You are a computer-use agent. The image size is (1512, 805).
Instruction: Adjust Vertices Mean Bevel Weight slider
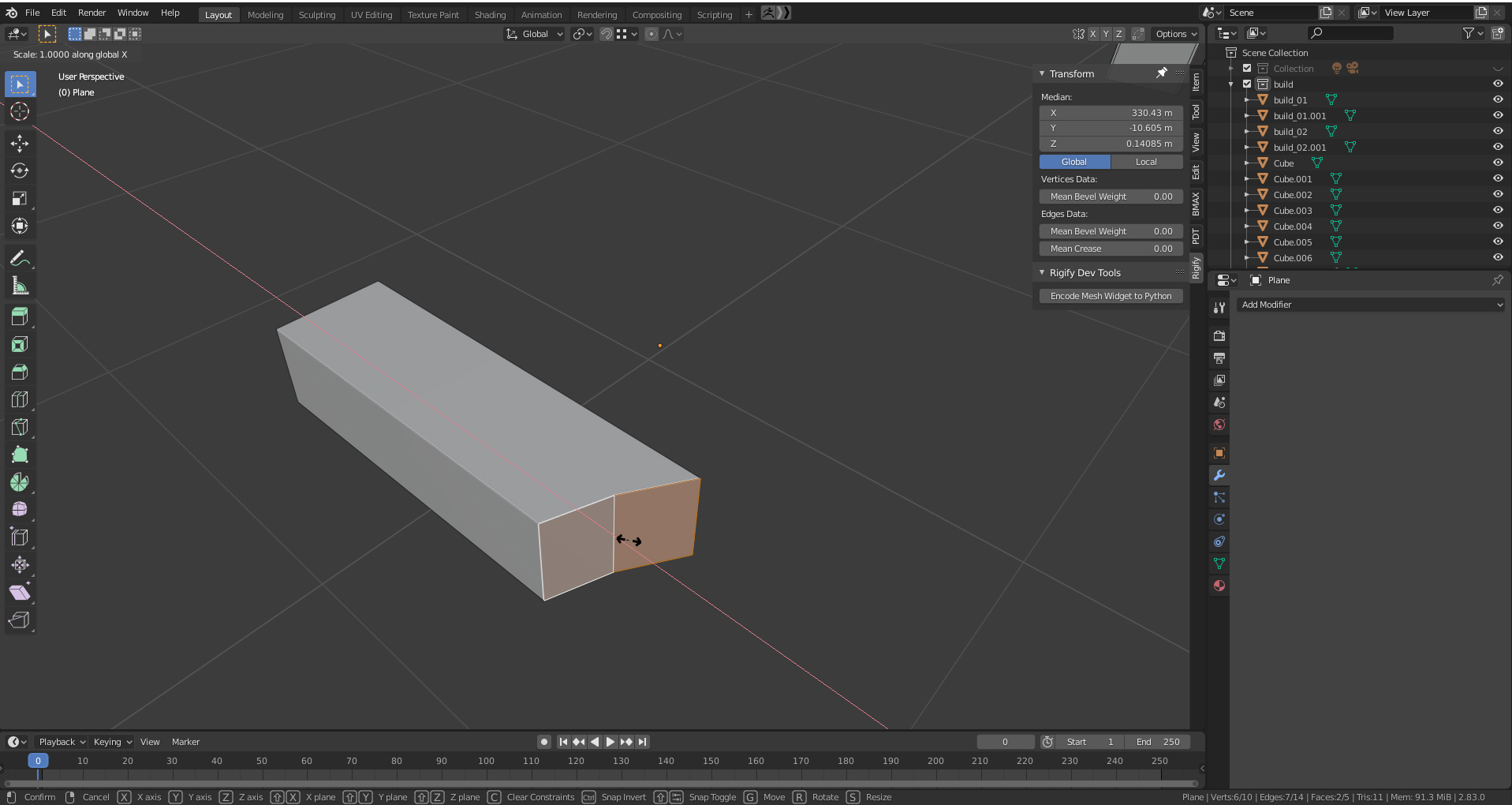click(1111, 197)
